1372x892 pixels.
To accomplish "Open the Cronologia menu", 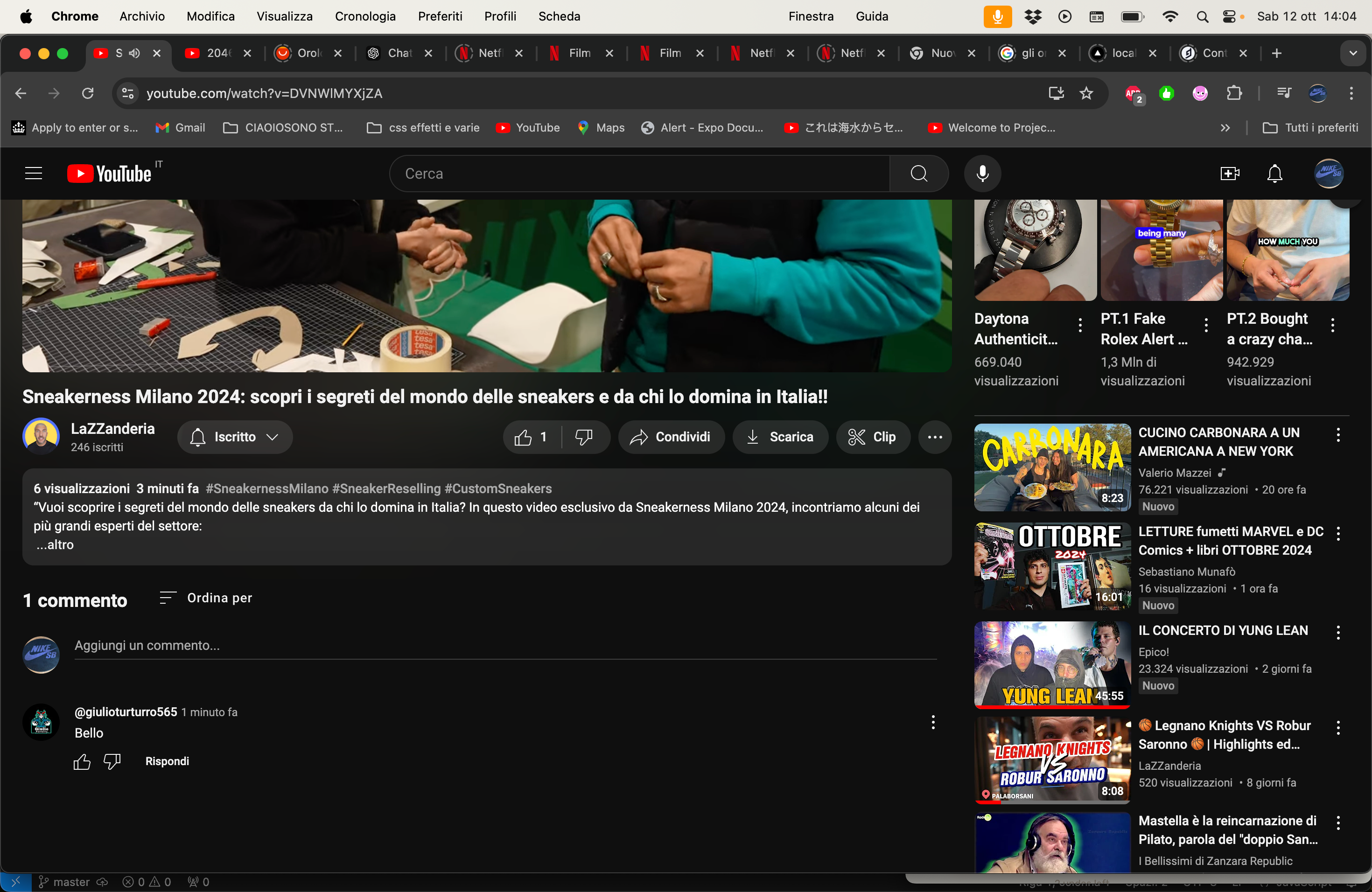I will 365,16.
